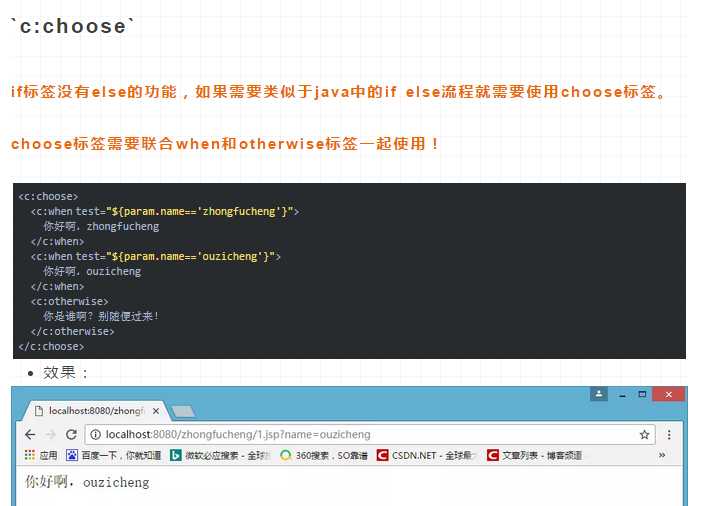Viewport: 703px width, 506px height.
Task: Click the 'zhongfucheng' test expression line
Action: click(x=165, y=211)
